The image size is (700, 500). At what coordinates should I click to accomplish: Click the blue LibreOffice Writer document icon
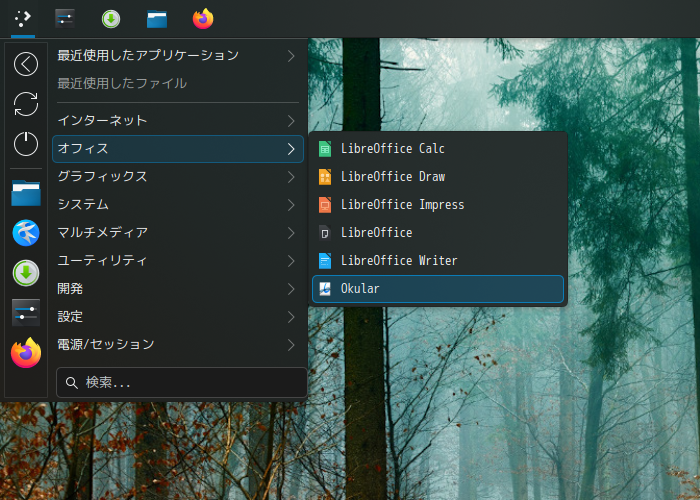click(x=325, y=261)
